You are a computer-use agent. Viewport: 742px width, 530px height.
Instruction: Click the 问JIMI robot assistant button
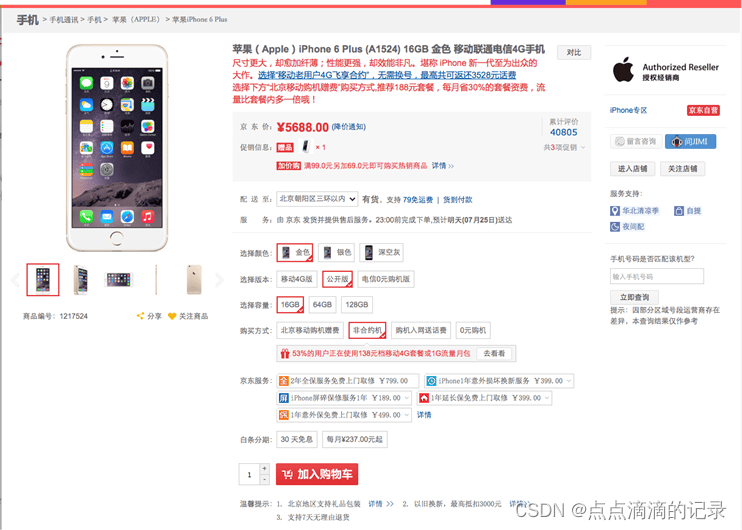point(690,141)
